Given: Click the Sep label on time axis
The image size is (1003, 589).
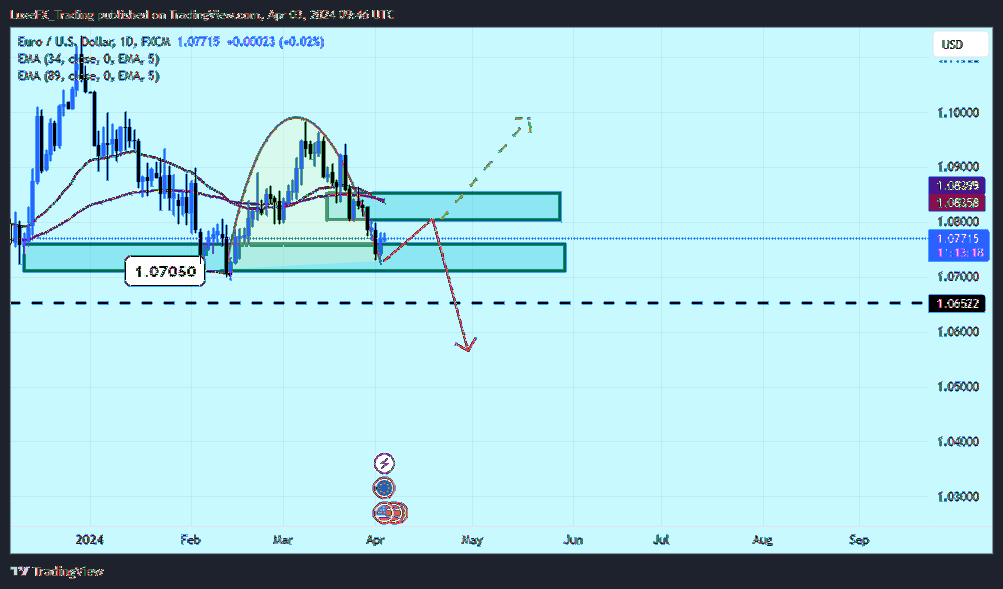Looking at the screenshot, I should pyautogui.click(x=859, y=540).
